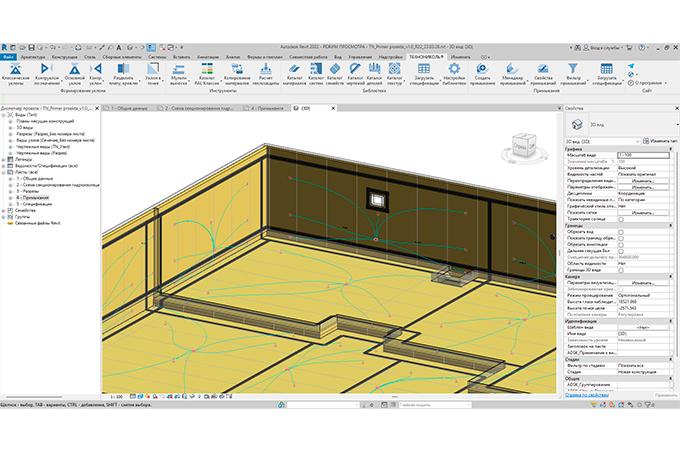Collapse the Листы (все) tree node
The height and width of the screenshot is (452, 680).
[5, 171]
